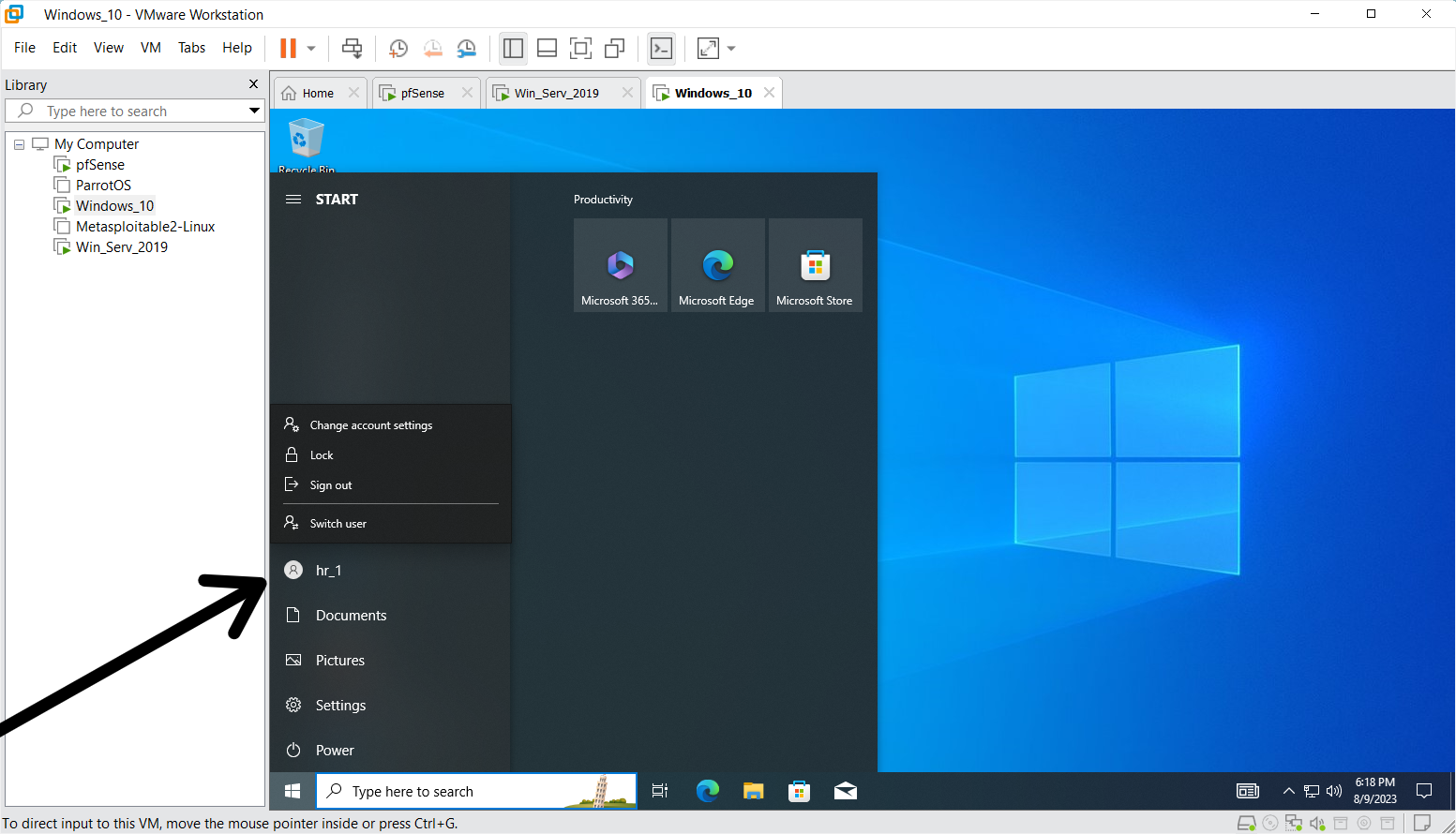Close the Library panel
This screenshot has width=1456, height=834.
pyautogui.click(x=253, y=84)
